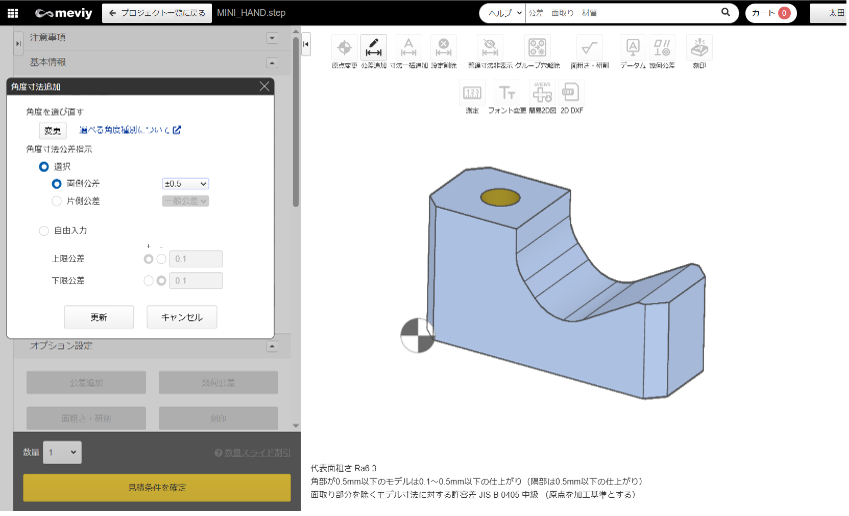Click the 刻印 option button in left panel
Screen dimensions: 849x516
(x=218, y=418)
